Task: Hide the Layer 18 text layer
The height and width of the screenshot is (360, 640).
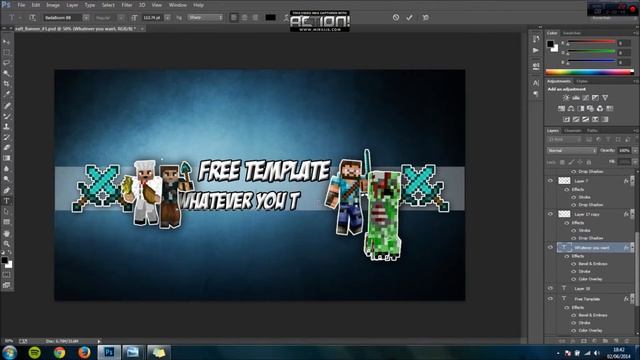Action: coord(550,288)
